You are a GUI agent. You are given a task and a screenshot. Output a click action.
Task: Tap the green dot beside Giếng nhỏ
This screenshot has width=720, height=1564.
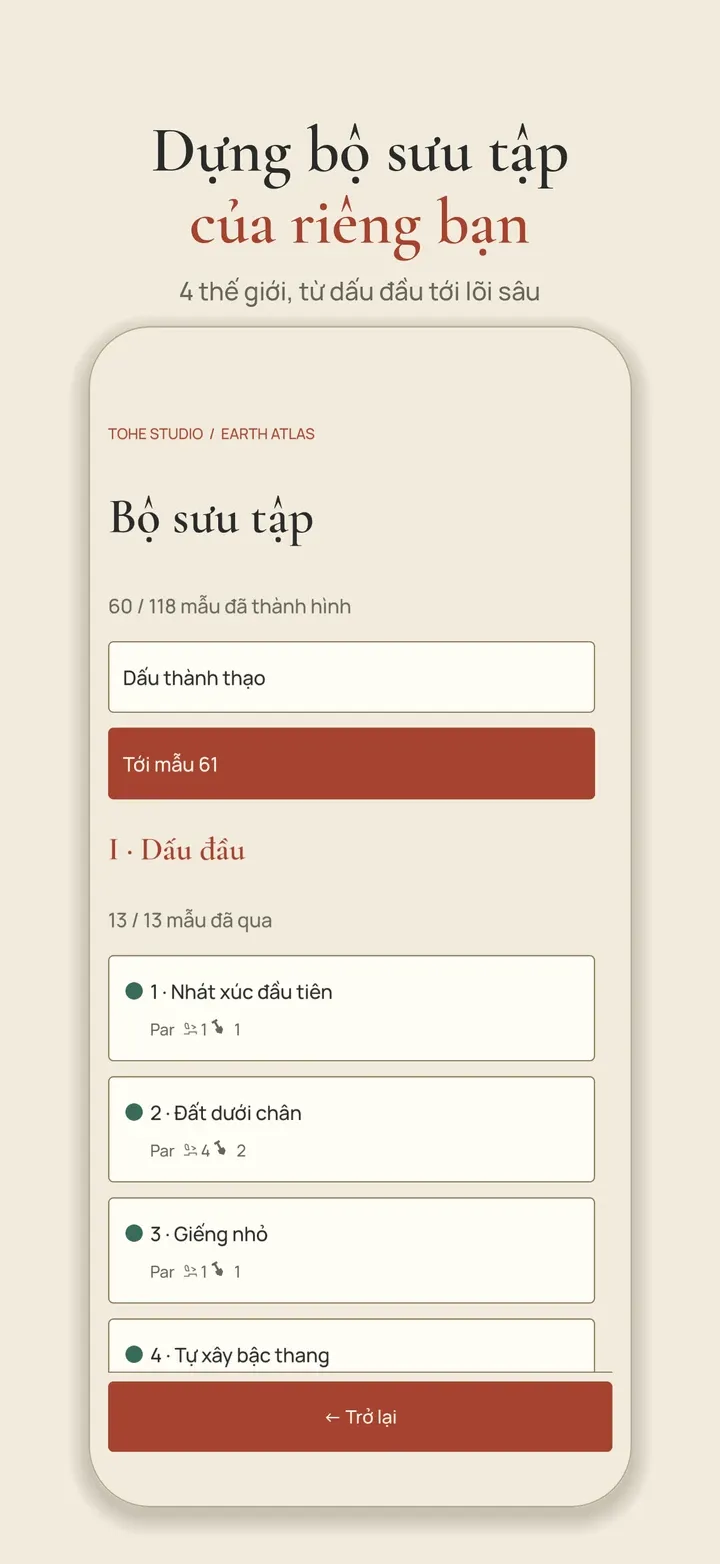point(134,1233)
